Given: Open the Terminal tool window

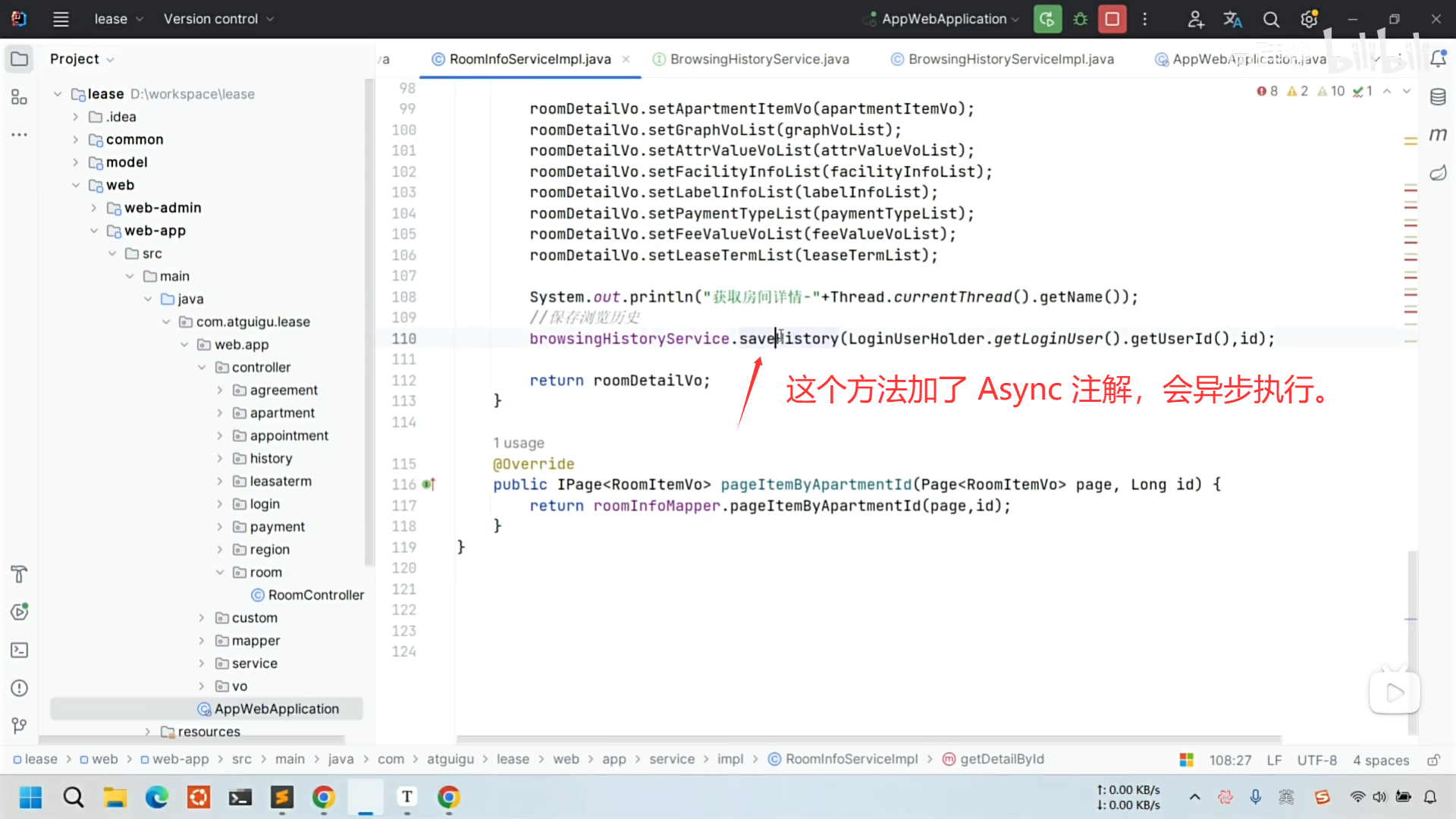Looking at the screenshot, I should tap(20, 650).
